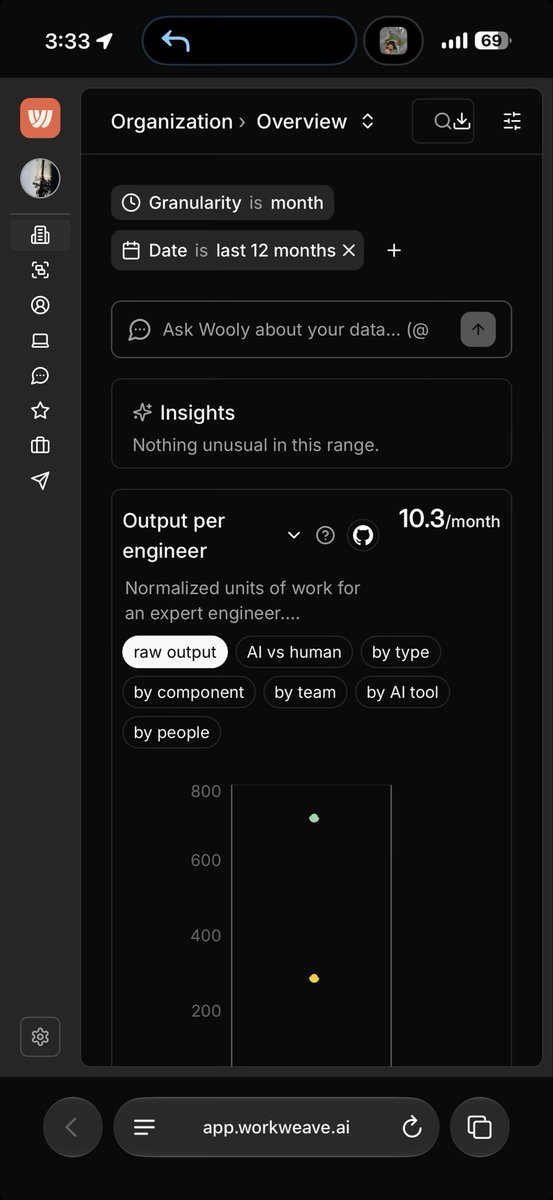Click the 'Normalized units of work' description
553x1200 pixels.
(x=243, y=600)
